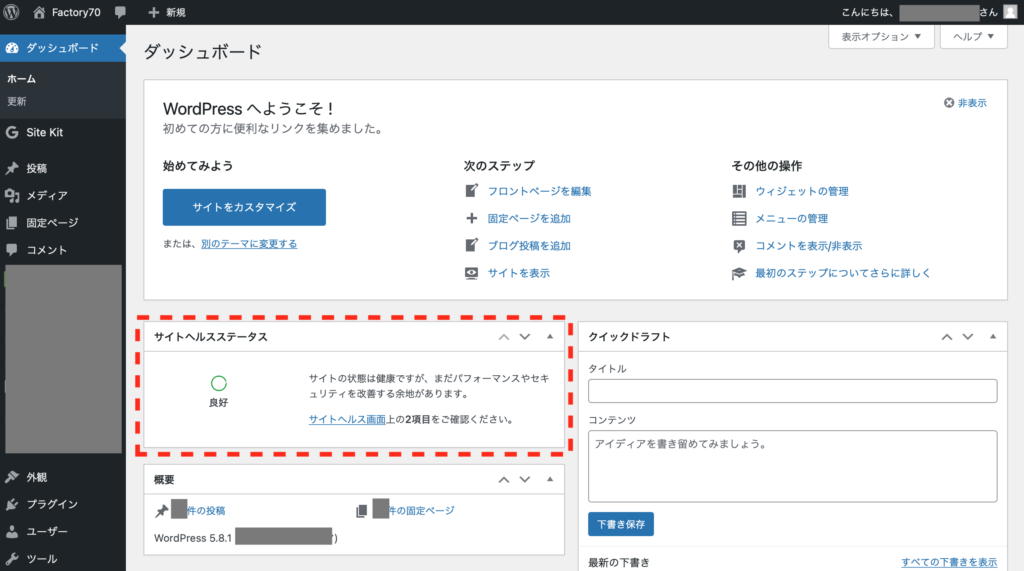Click the 下書き保存 button

(x=620, y=524)
